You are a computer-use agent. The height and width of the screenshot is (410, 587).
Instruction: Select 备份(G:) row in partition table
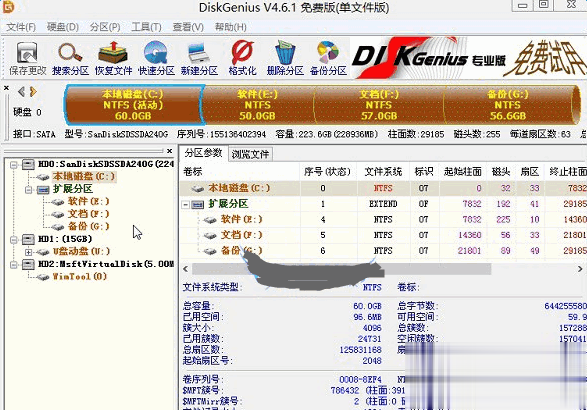click(383, 250)
